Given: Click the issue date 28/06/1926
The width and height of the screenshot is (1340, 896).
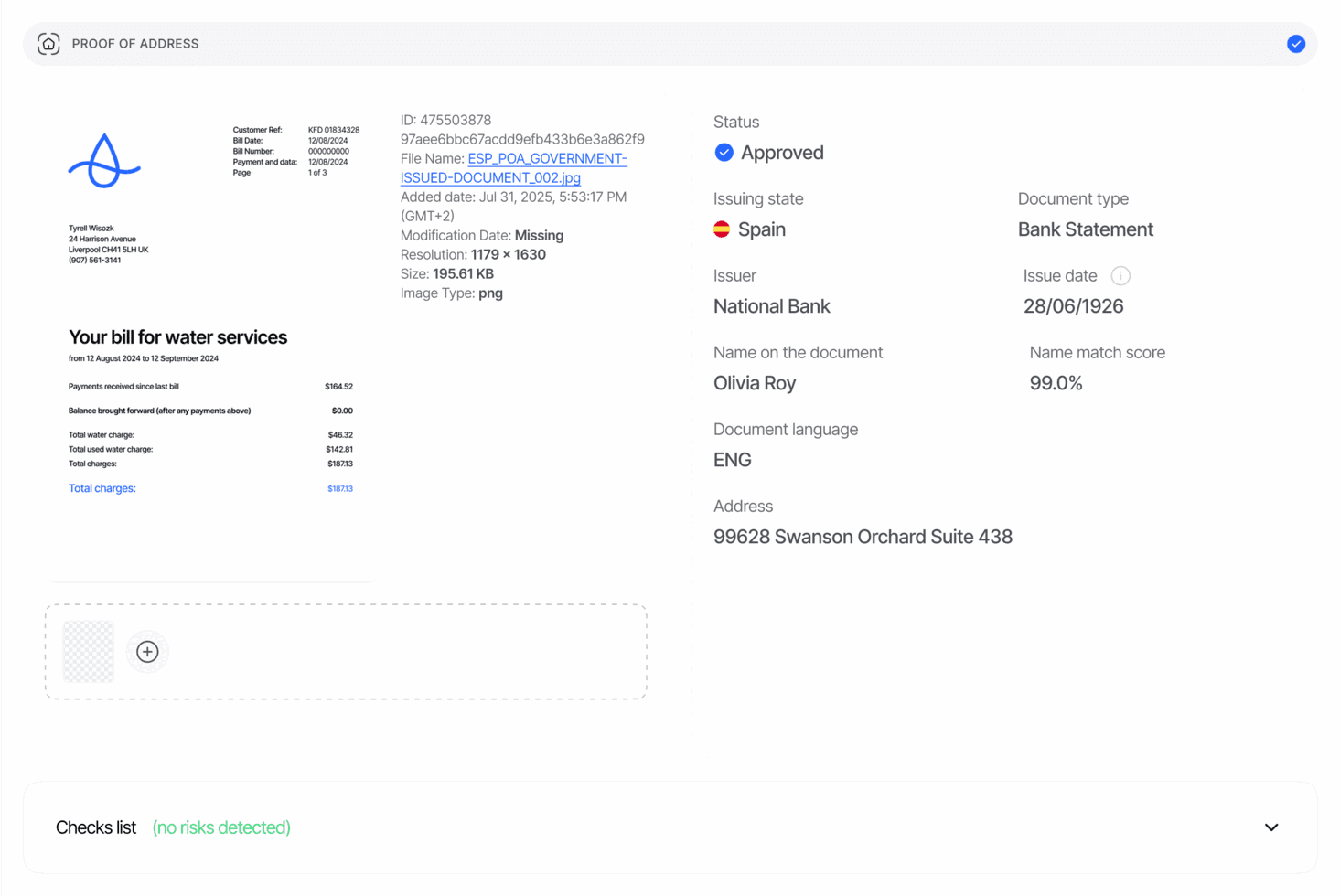Looking at the screenshot, I should tap(1073, 306).
